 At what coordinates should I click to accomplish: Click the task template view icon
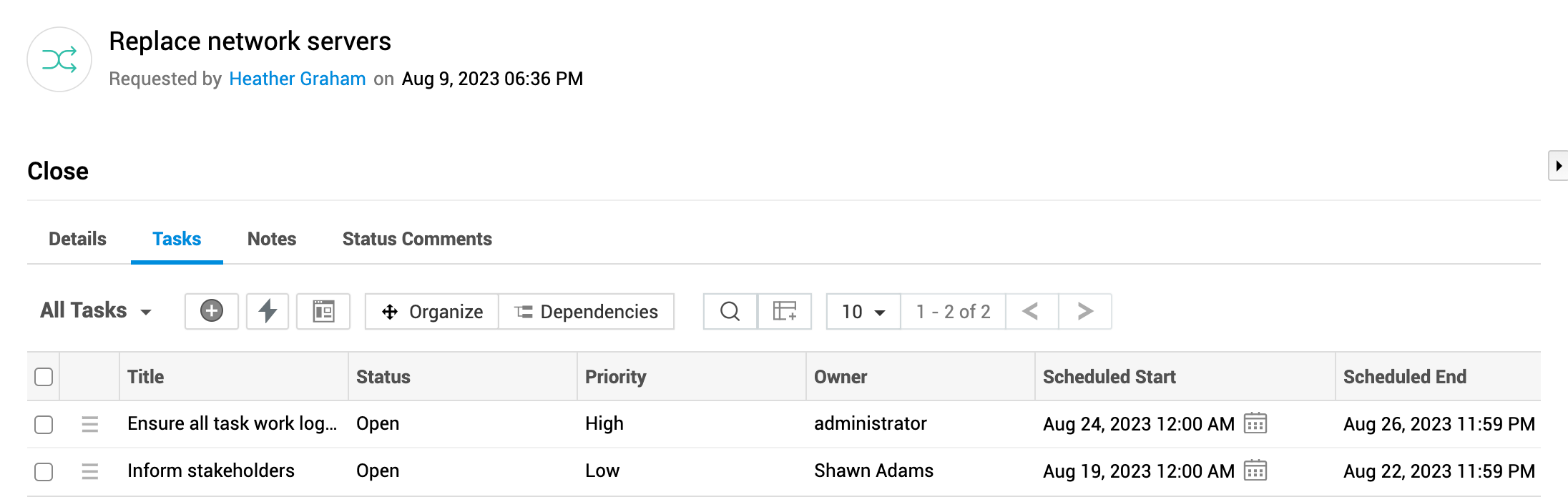[323, 311]
